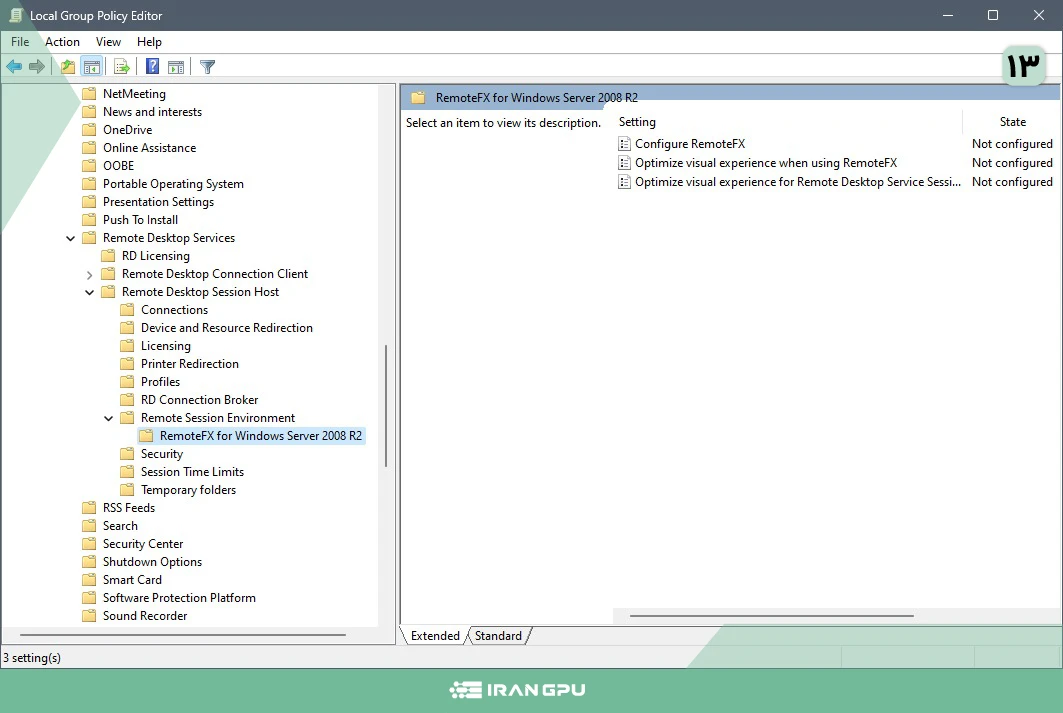Switch to the Standard tab
Image resolution: width=1063 pixels, height=713 pixels.
(x=498, y=636)
